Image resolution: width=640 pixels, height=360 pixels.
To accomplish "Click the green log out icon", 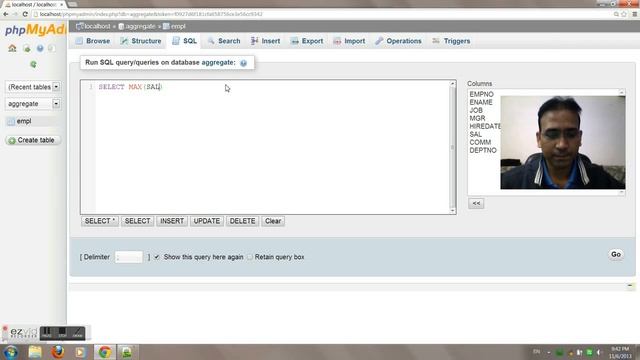I will (x=27, y=49).
